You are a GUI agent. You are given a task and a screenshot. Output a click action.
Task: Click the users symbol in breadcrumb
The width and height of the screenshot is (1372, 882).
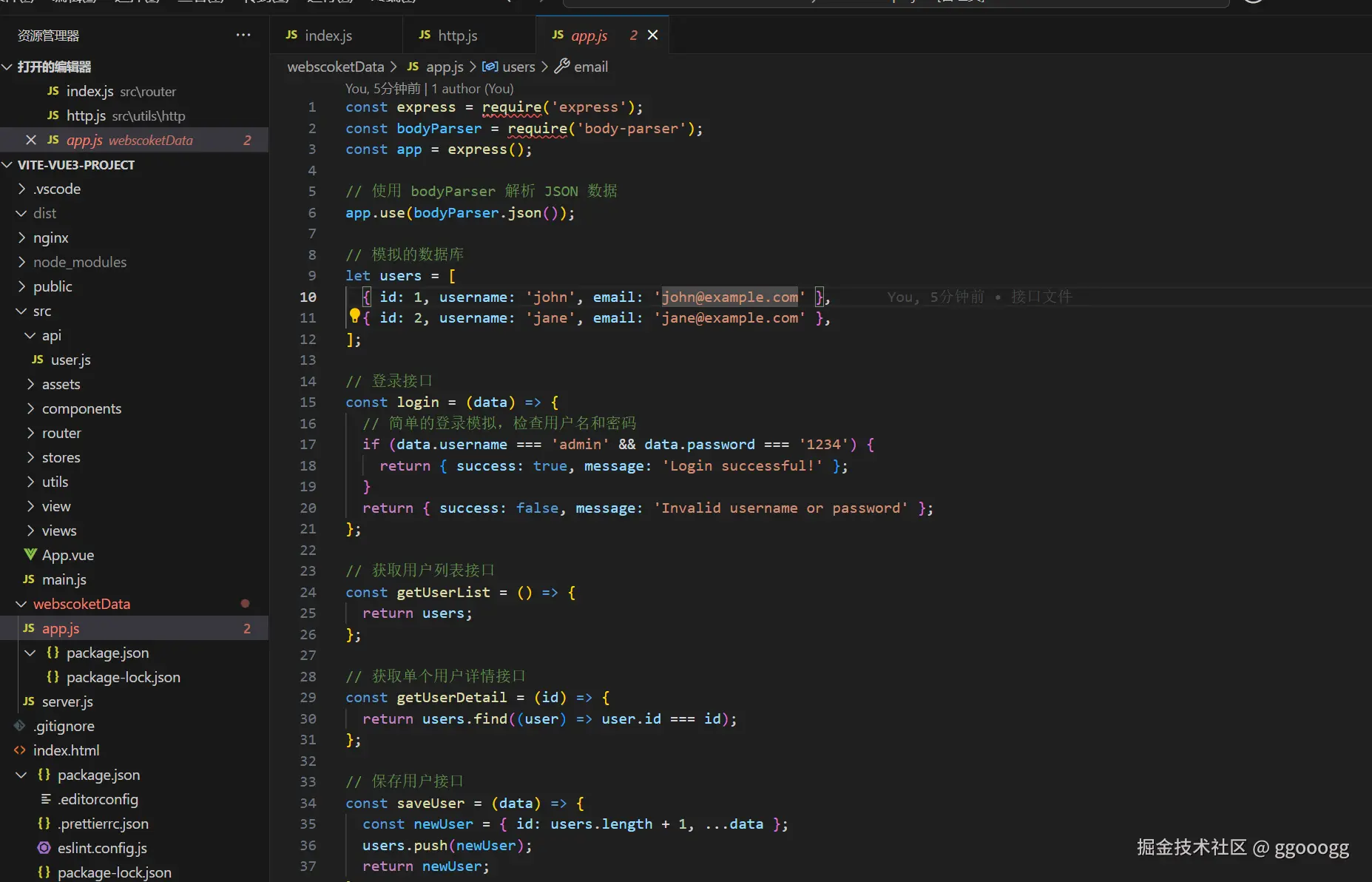(518, 67)
